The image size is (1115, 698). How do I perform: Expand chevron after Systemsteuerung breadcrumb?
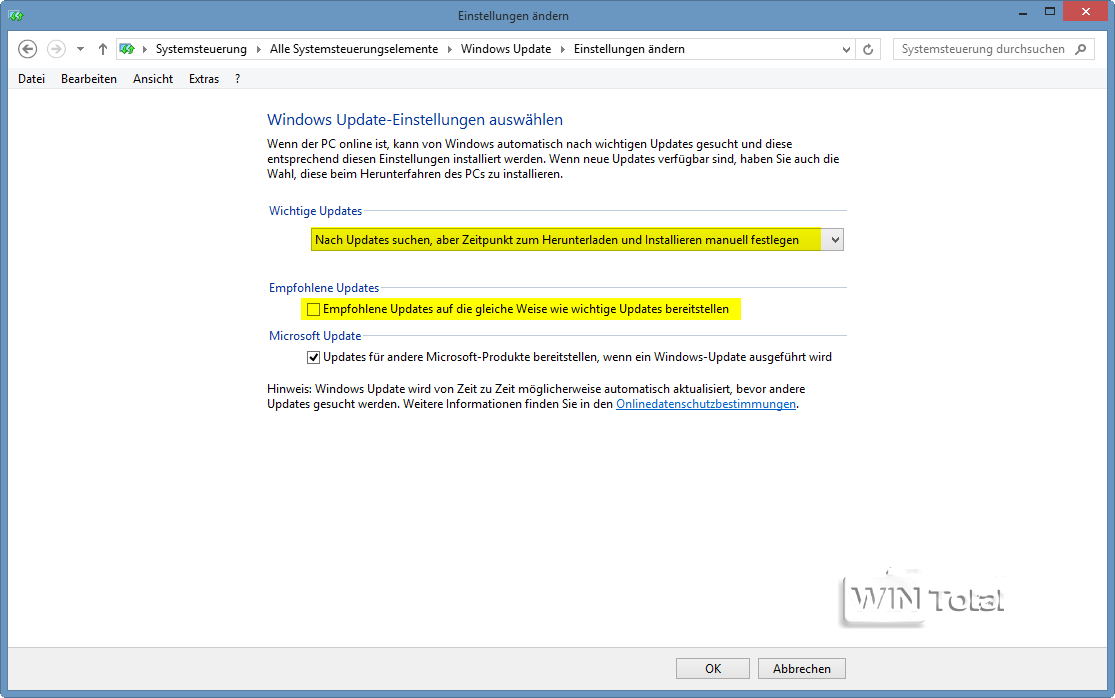(259, 49)
